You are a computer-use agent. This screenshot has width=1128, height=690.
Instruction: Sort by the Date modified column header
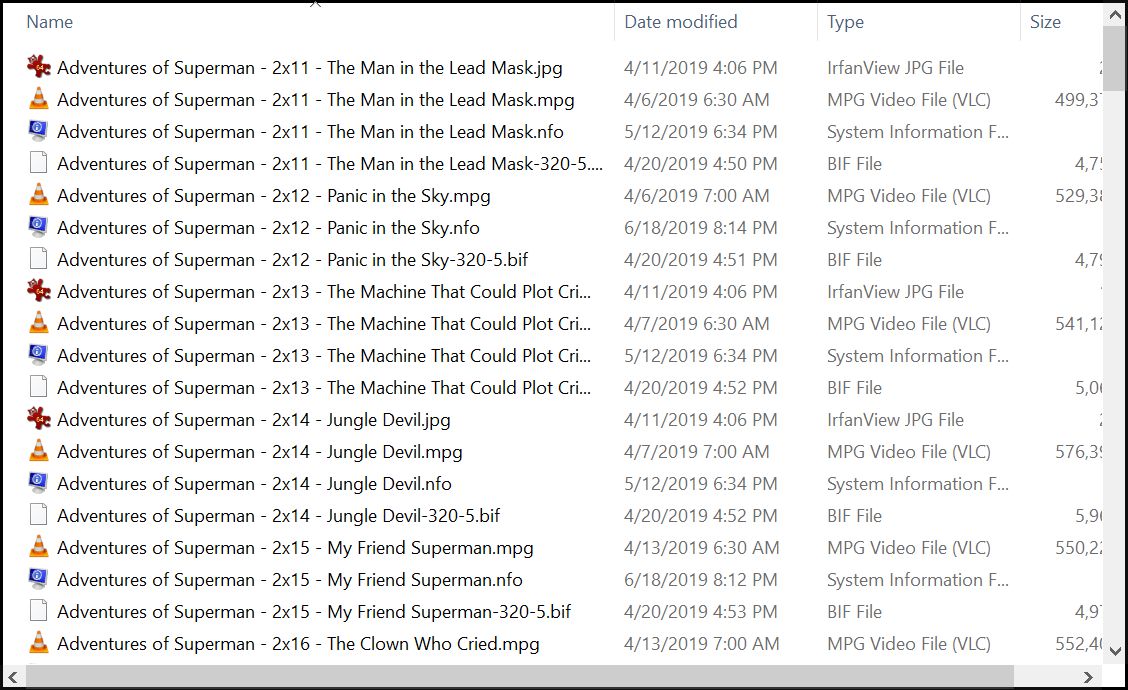click(681, 22)
